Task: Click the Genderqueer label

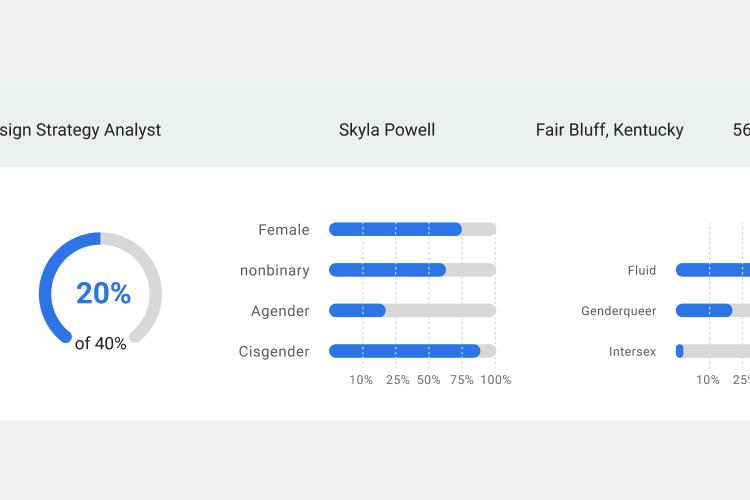Action: pos(618,311)
